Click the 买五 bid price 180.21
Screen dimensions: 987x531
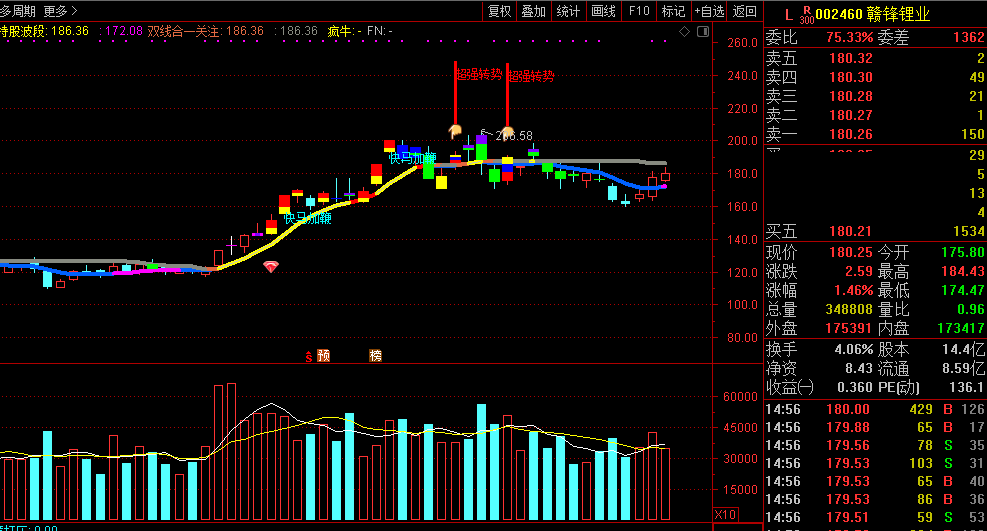pyautogui.click(x=850, y=232)
